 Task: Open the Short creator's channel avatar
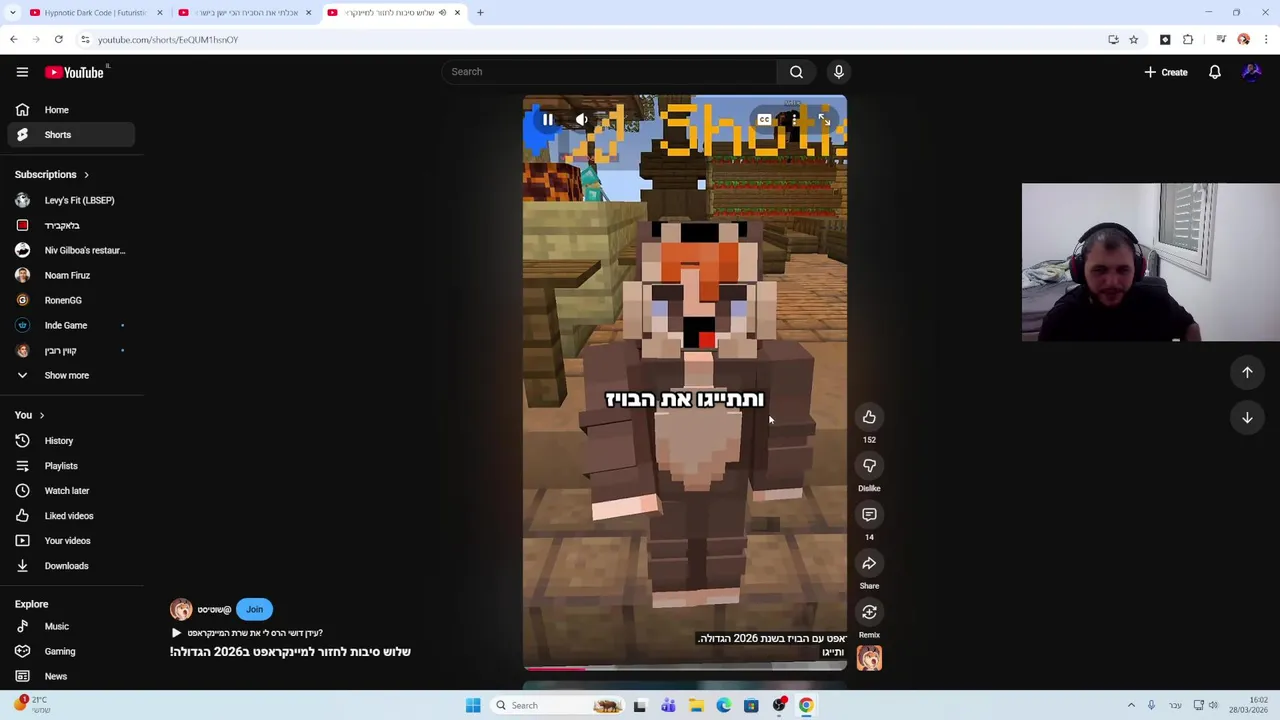pos(181,609)
